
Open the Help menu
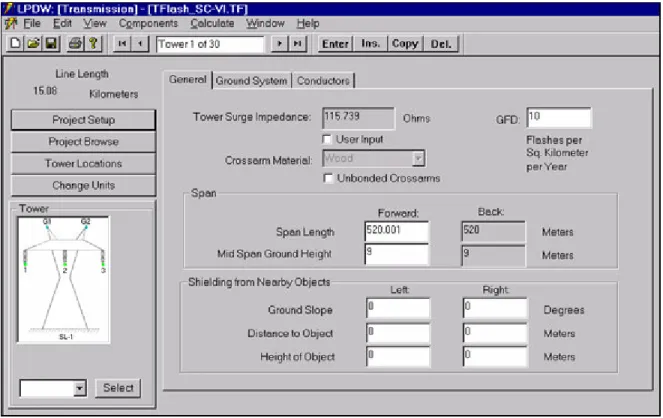tap(308, 23)
